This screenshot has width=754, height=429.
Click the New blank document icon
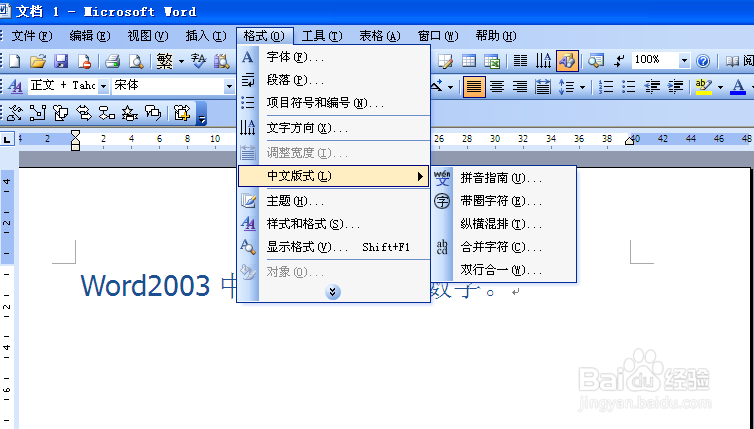tap(15, 61)
